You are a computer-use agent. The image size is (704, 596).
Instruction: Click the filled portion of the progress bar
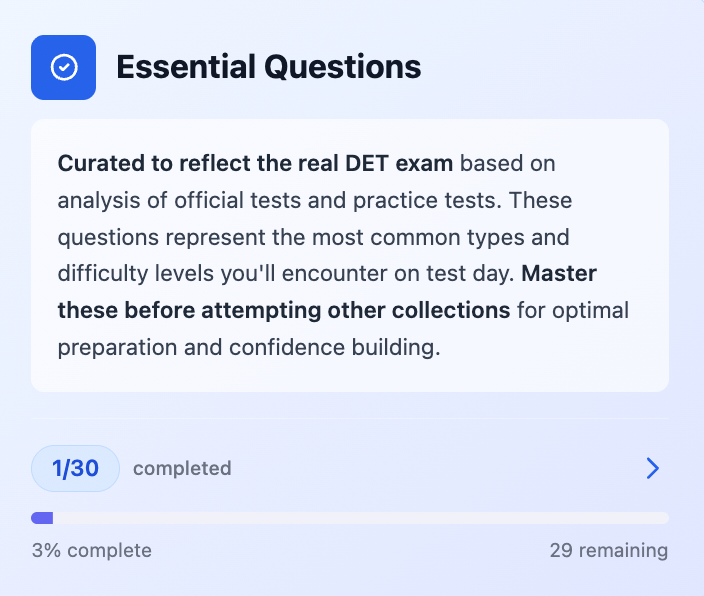pos(42,518)
